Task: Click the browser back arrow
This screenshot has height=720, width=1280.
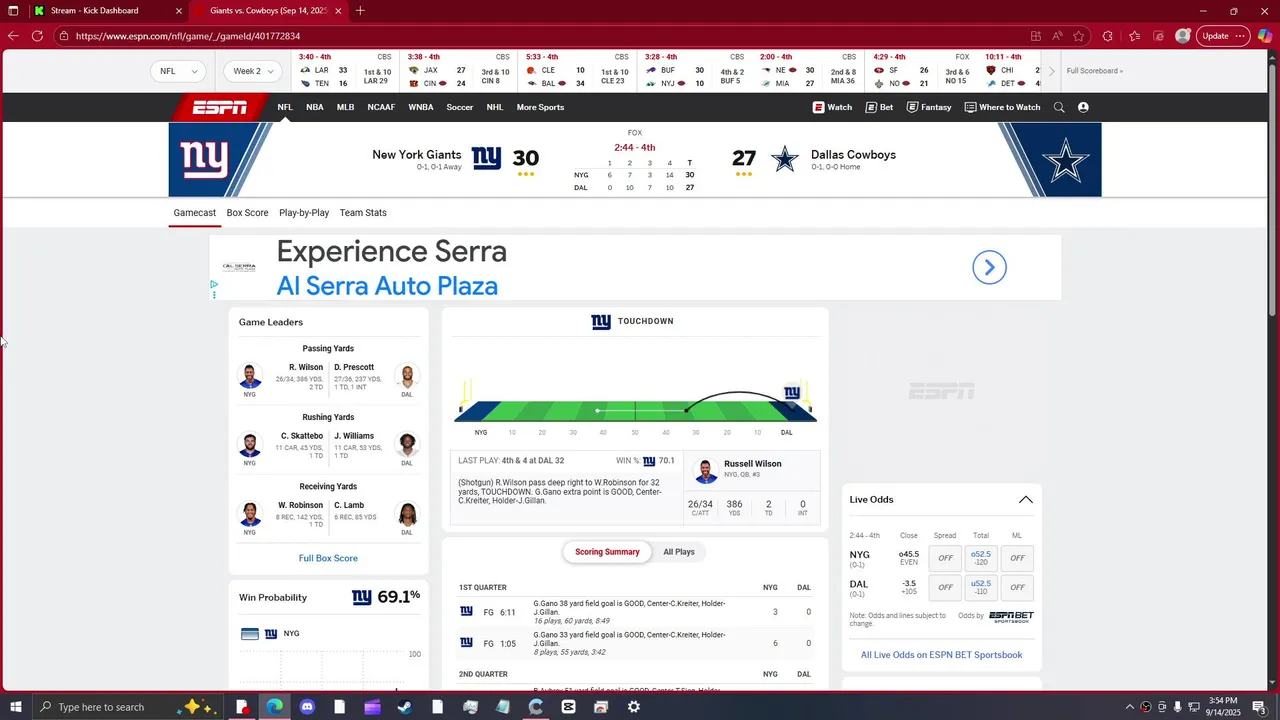Action: [x=12, y=36]
